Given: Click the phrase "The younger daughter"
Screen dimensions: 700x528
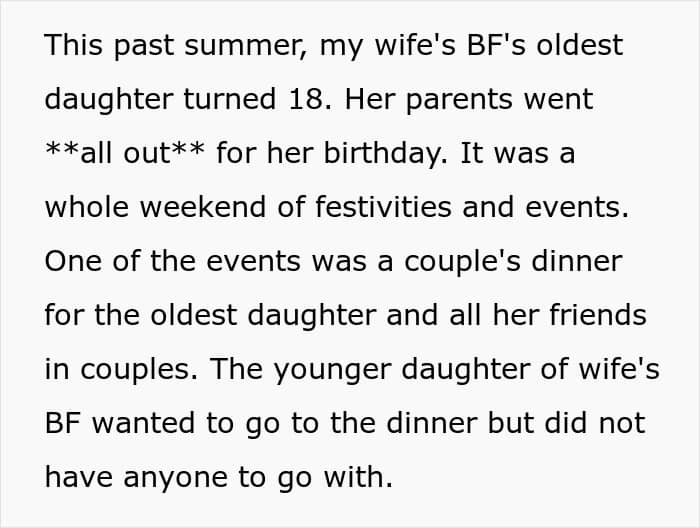Looking at the screenshot, I should tap(357, 370).
